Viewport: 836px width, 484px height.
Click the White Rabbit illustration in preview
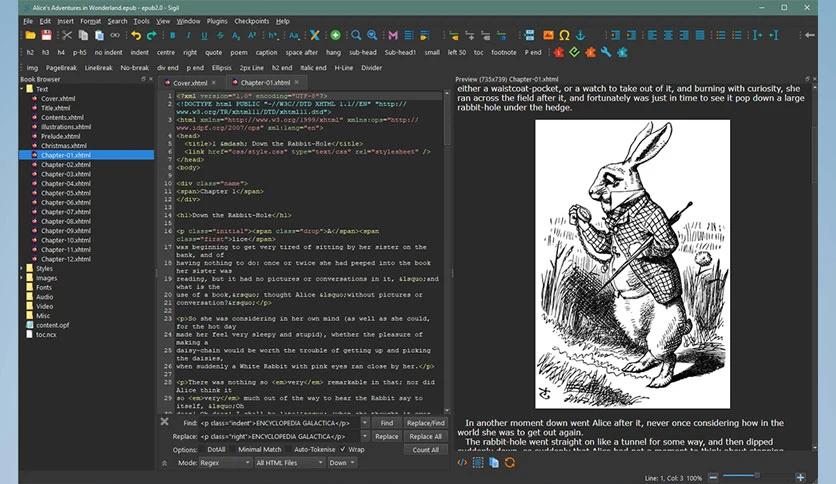[632, 264]
